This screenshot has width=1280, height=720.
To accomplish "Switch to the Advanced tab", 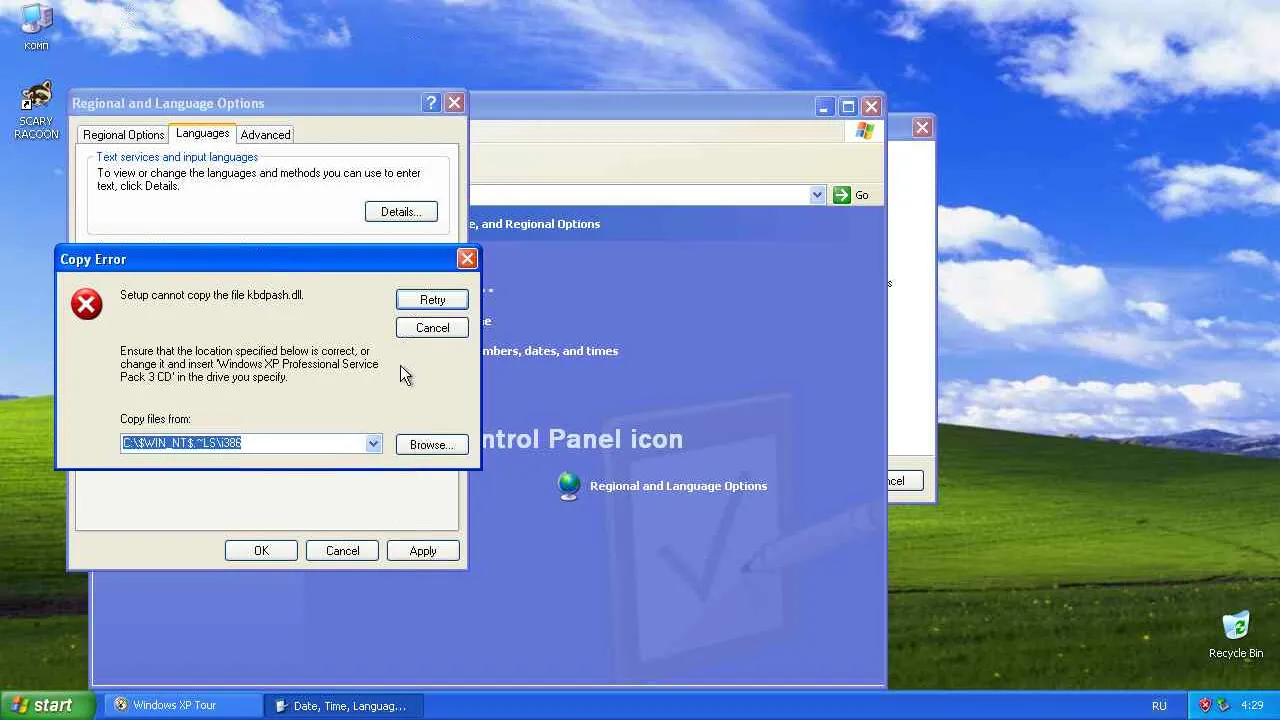I will click(265, 135).
